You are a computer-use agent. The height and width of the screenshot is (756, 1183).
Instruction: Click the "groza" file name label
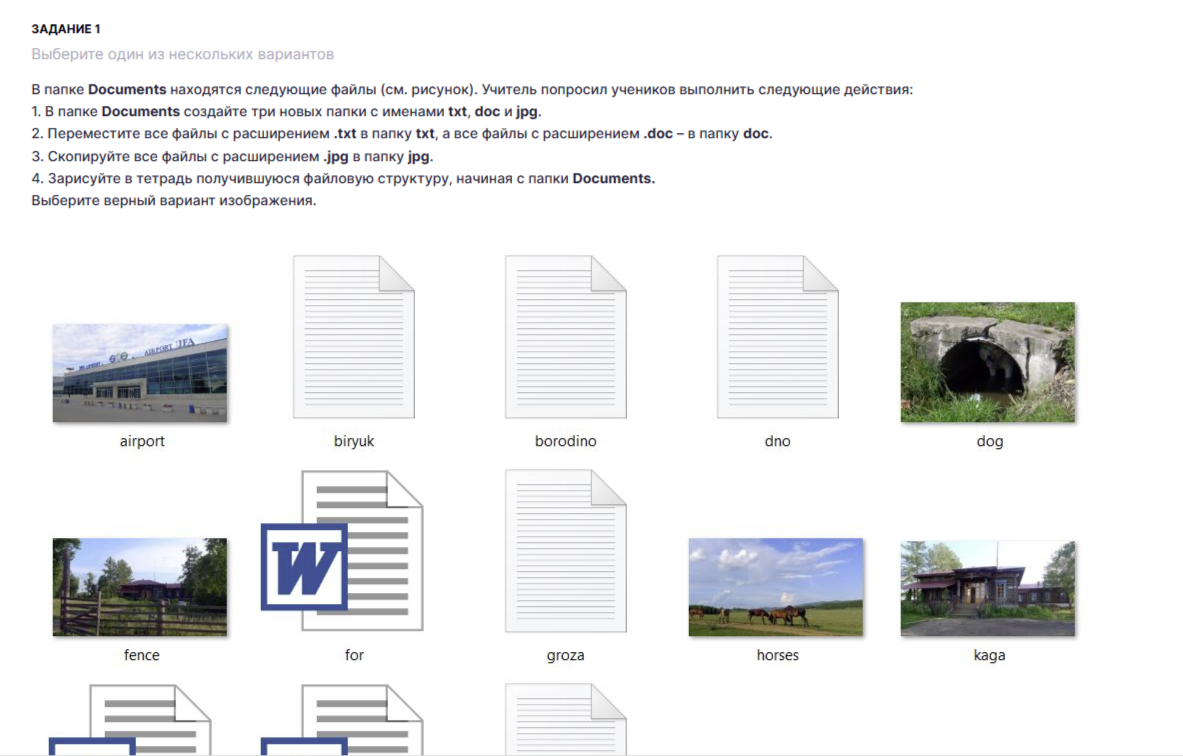click(566, 656)
